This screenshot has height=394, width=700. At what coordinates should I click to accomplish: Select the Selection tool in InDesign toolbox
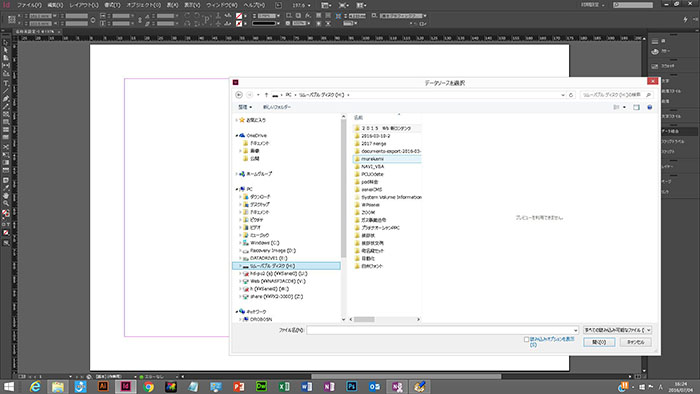click(x=6, y=43)
